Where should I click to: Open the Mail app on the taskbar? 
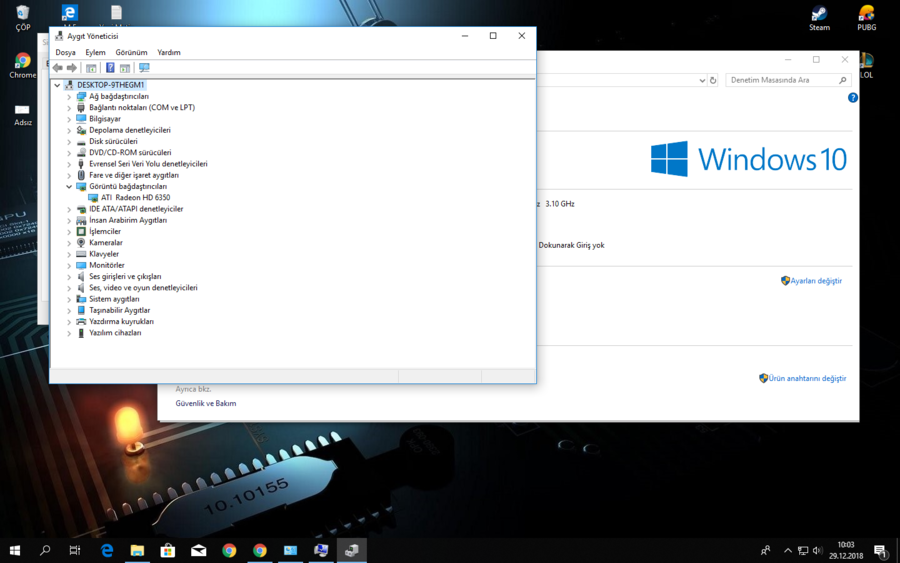pyautogui.click(x=198, y=550)
